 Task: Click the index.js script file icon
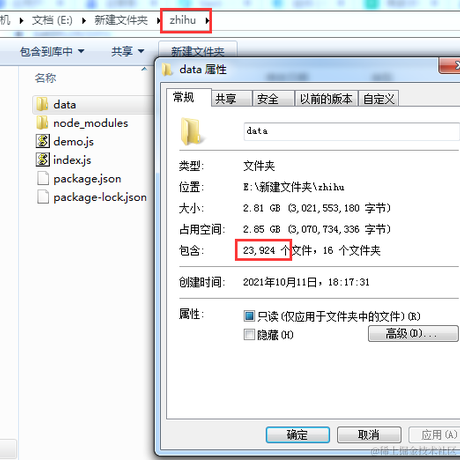tap(43, 160)
